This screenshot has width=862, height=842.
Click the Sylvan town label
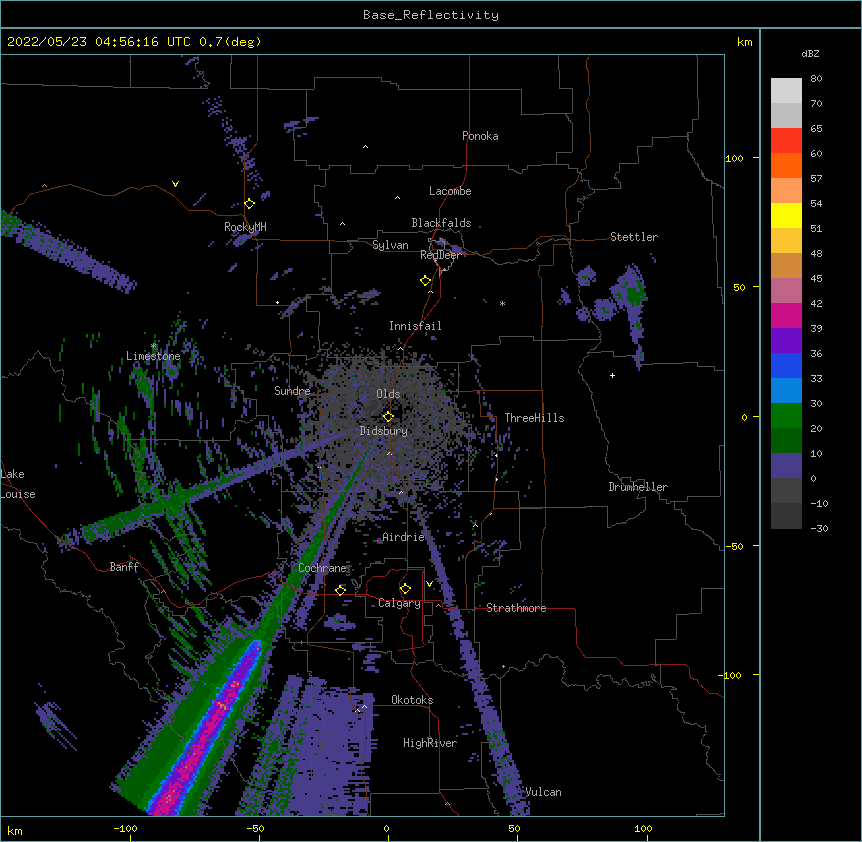point(390,245)
